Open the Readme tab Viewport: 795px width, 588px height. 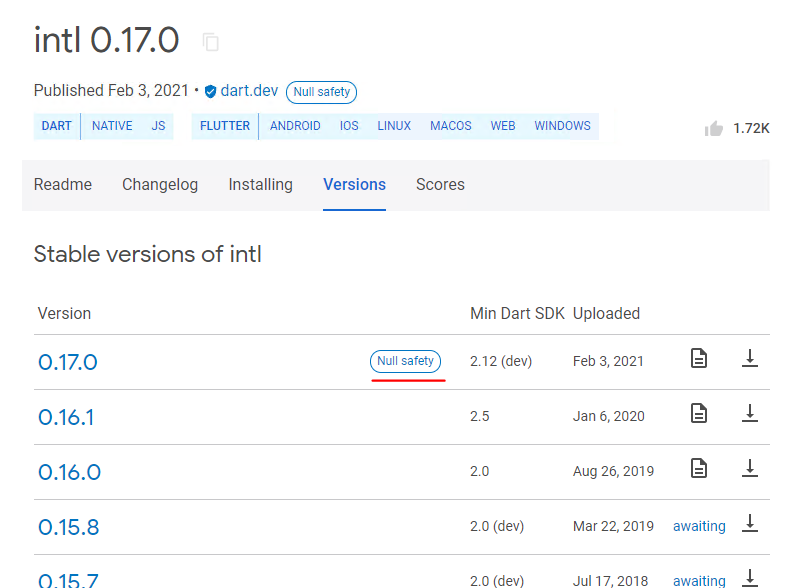63,185
